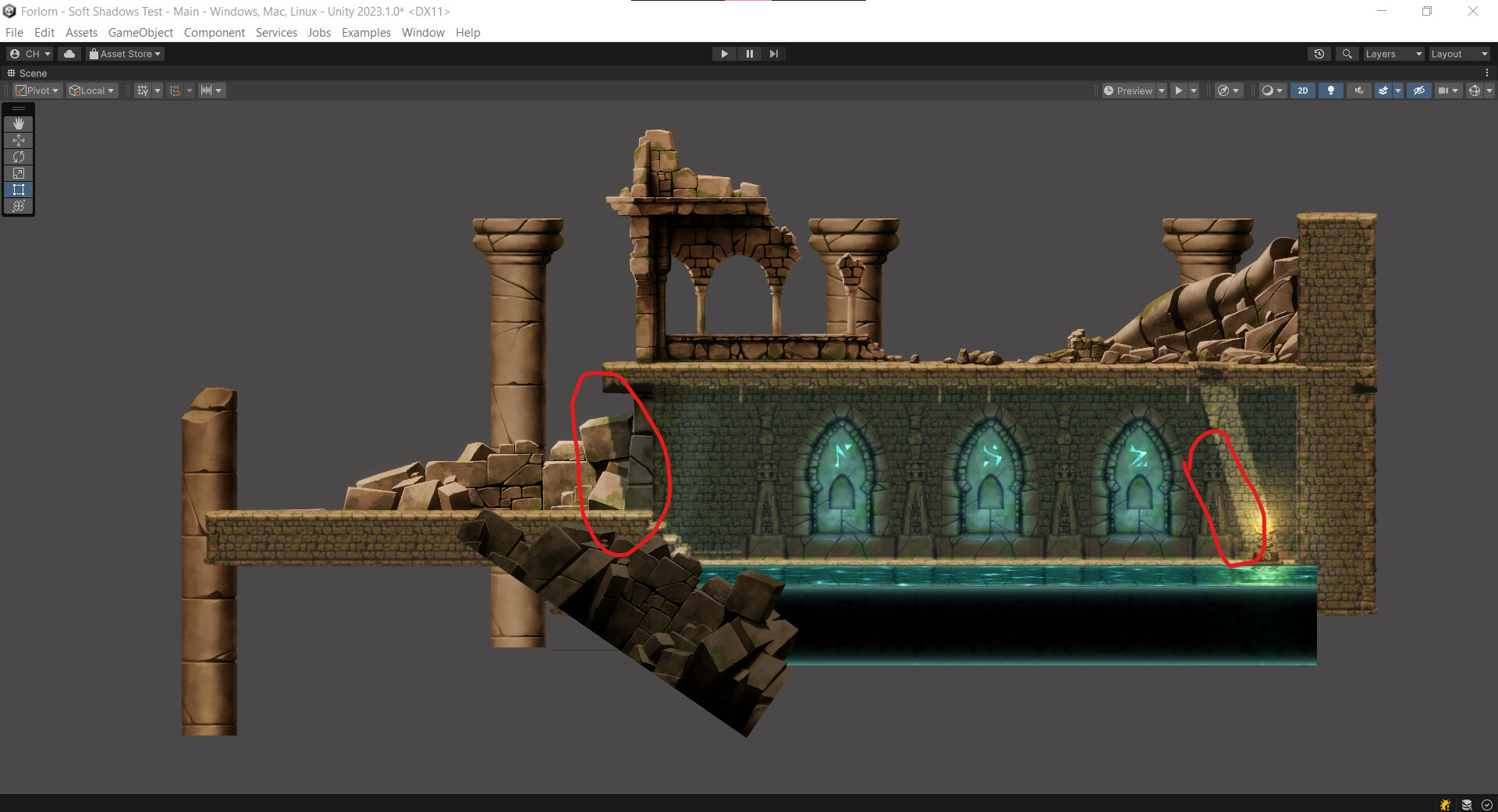Open the Layers dropdown
The height and width of the screenshot is (812, 1498).
(x=1393, y=53)
